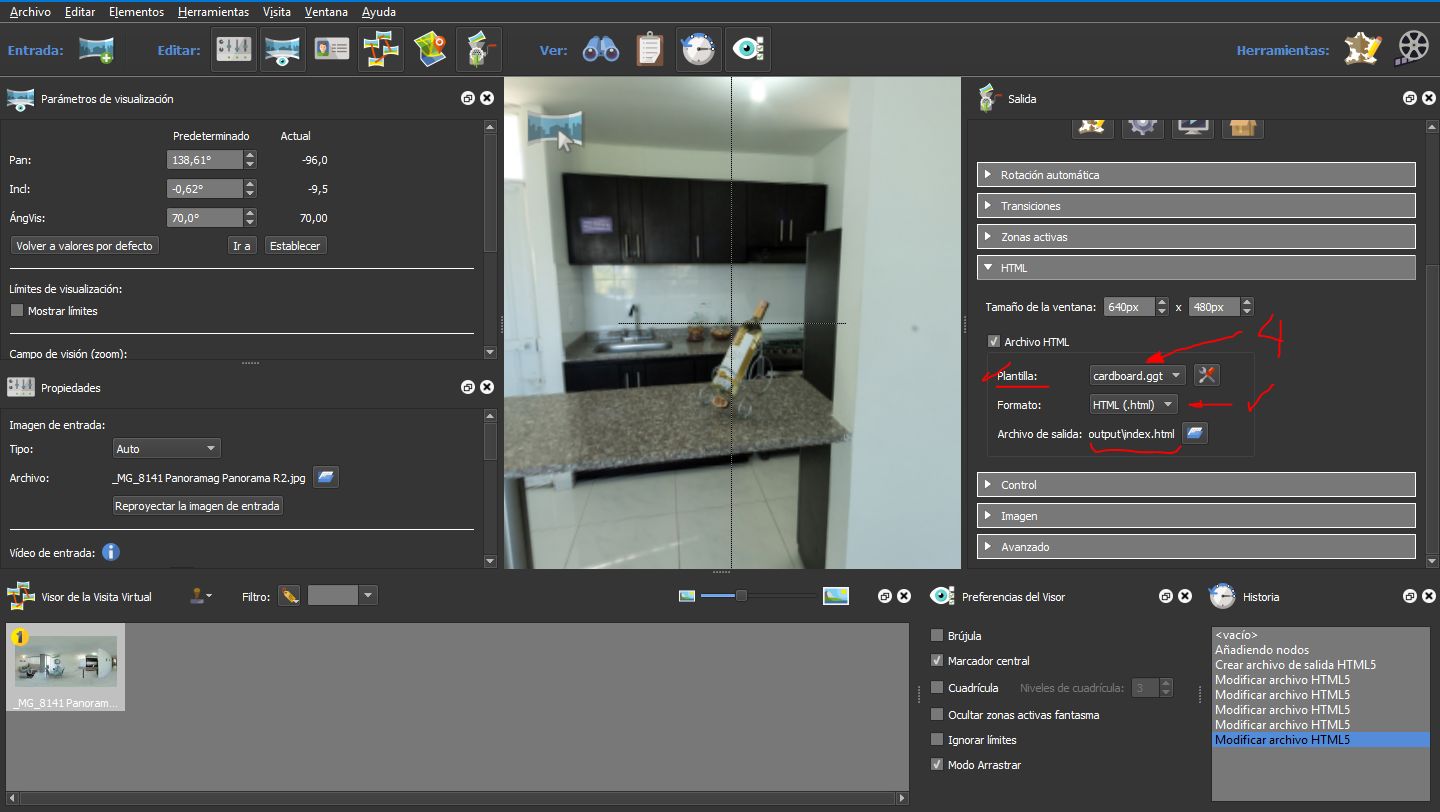Open Propiedades sliders icon in Editar toolbar
Screen dimensions: 1440x812
click(x=235, y=50)
